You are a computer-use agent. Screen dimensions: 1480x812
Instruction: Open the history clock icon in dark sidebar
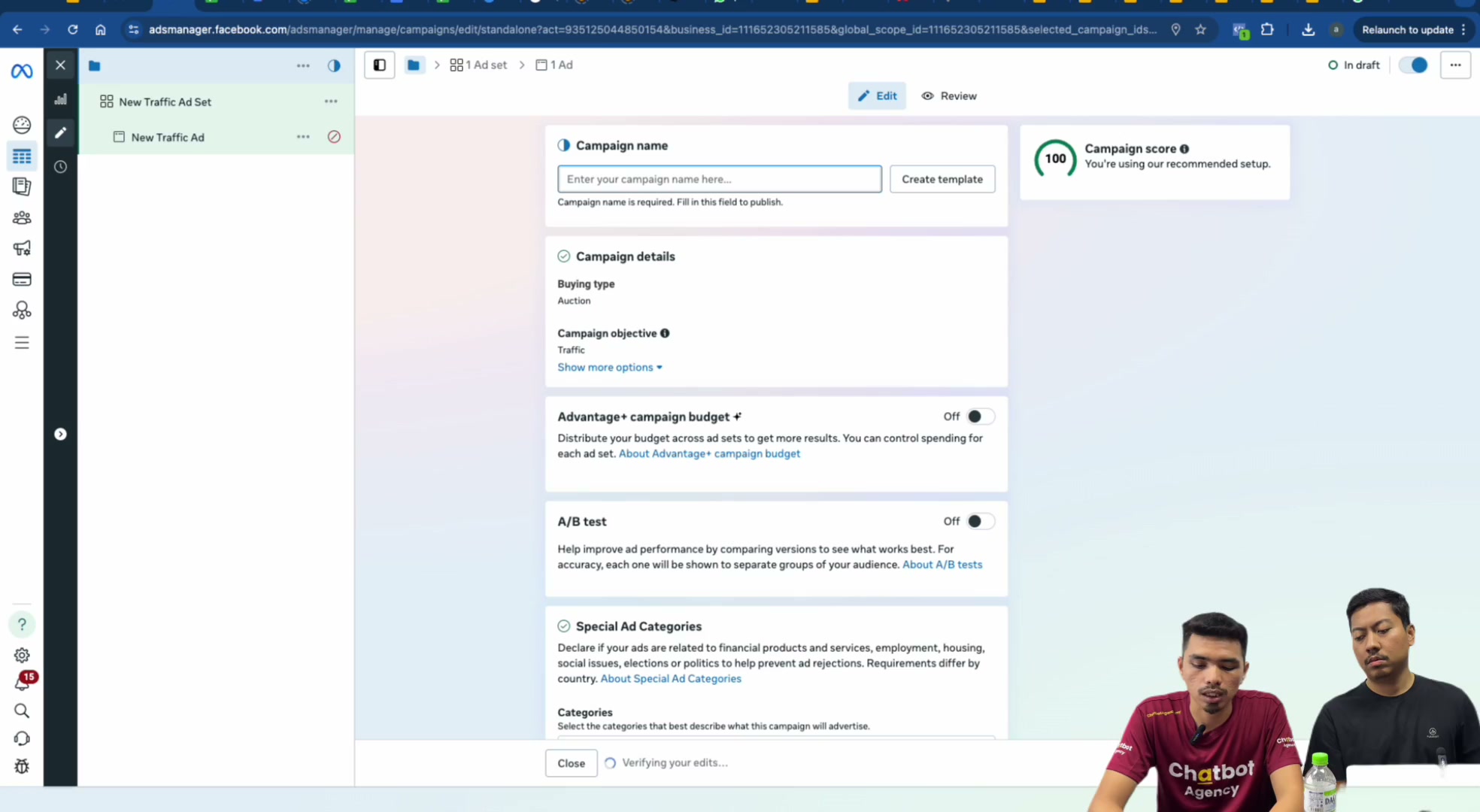pos(61,167)
